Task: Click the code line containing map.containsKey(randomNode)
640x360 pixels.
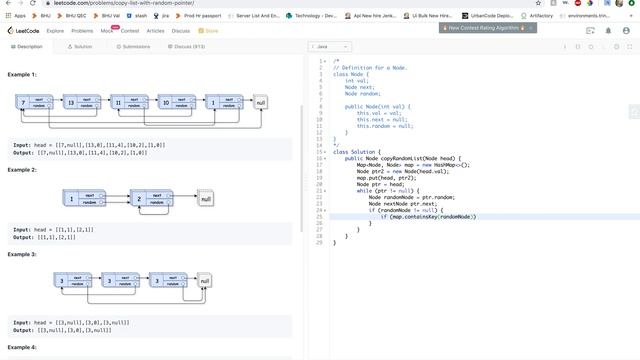Action: 484,217
